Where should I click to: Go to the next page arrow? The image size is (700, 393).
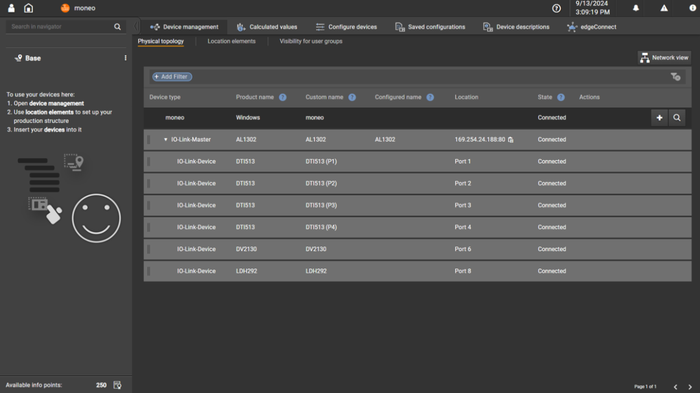(690, 387)
